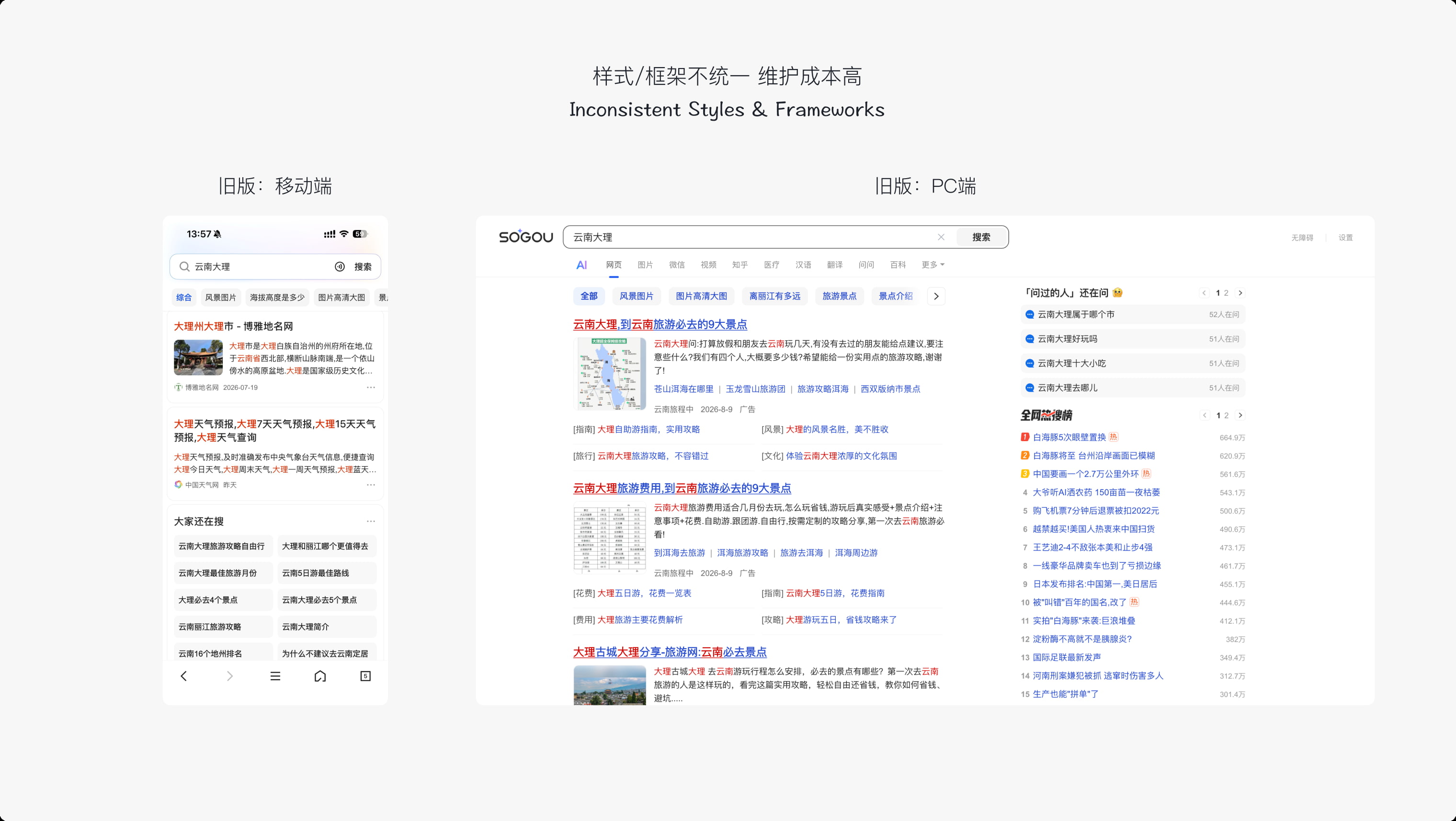The image size is (1456, 821).
Task: Switch to the 知乎 tab on PC
Action: (740, 264)
